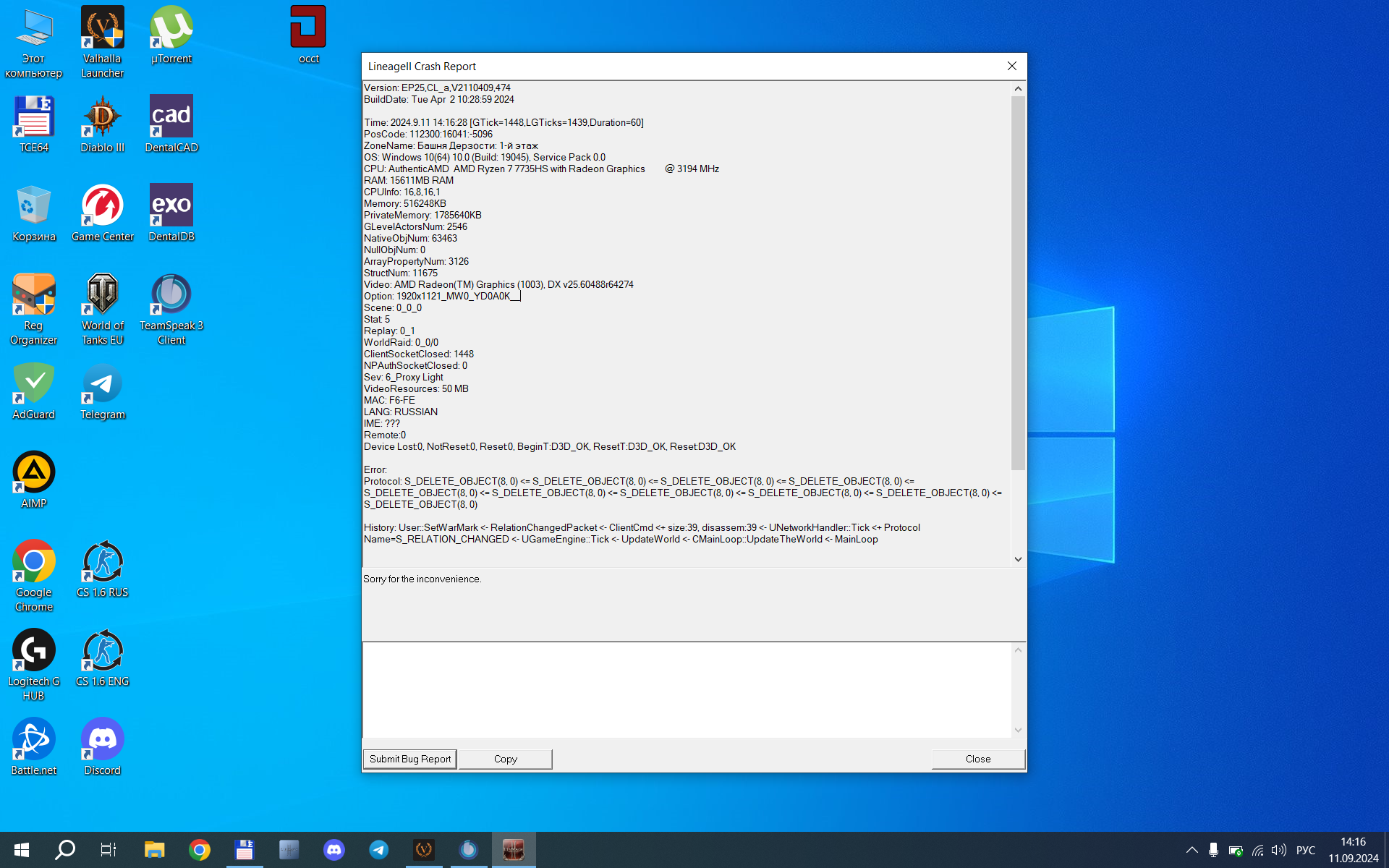Click the Lineage II taskbar icon

(514, 850)
